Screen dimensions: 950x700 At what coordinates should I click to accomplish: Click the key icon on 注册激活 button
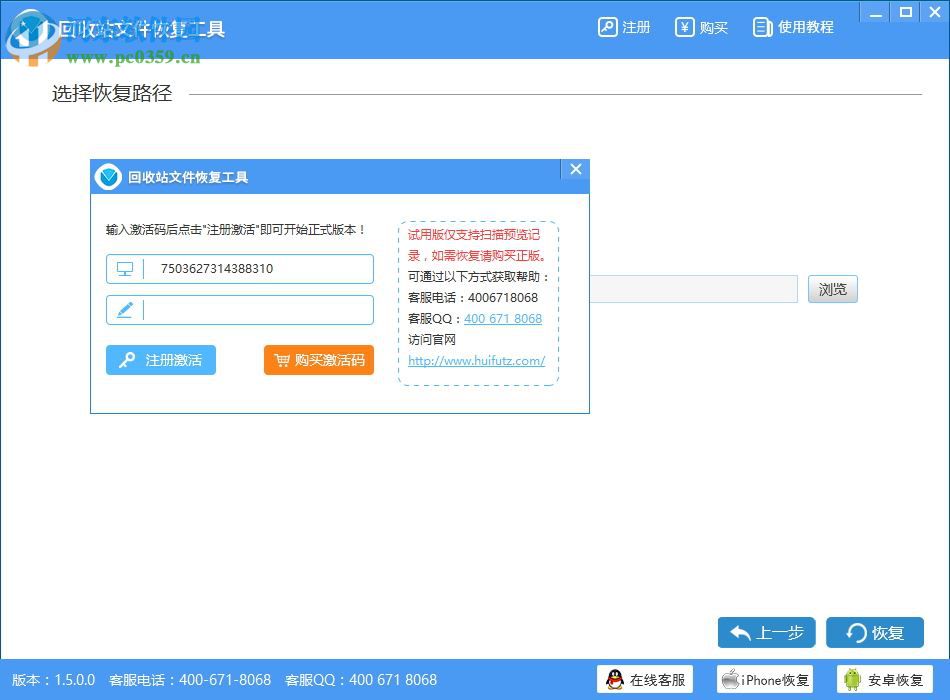coord(128,360)
